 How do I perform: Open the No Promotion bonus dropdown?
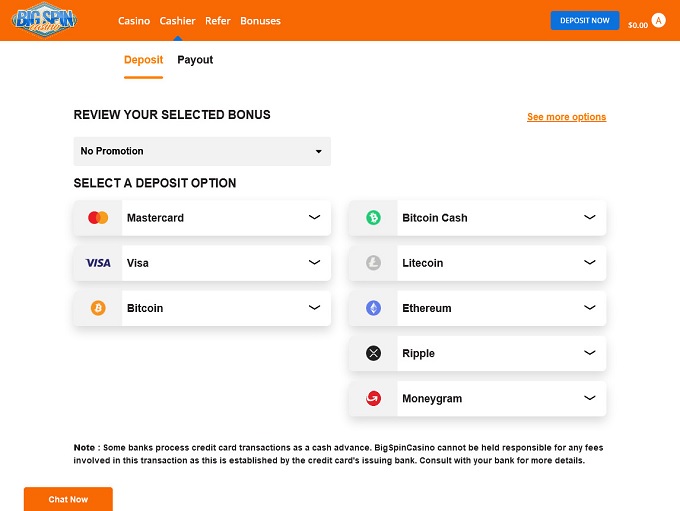tap(202, 151)
